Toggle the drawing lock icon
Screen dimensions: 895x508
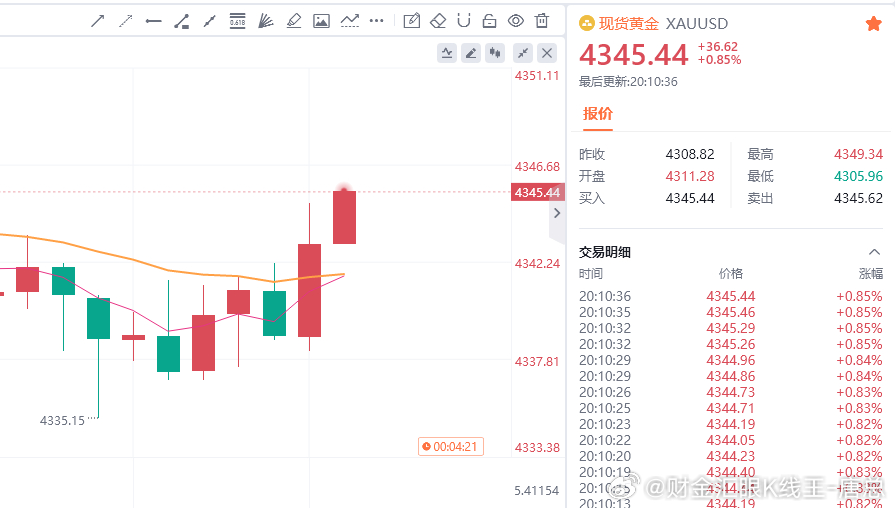(490, 21)
